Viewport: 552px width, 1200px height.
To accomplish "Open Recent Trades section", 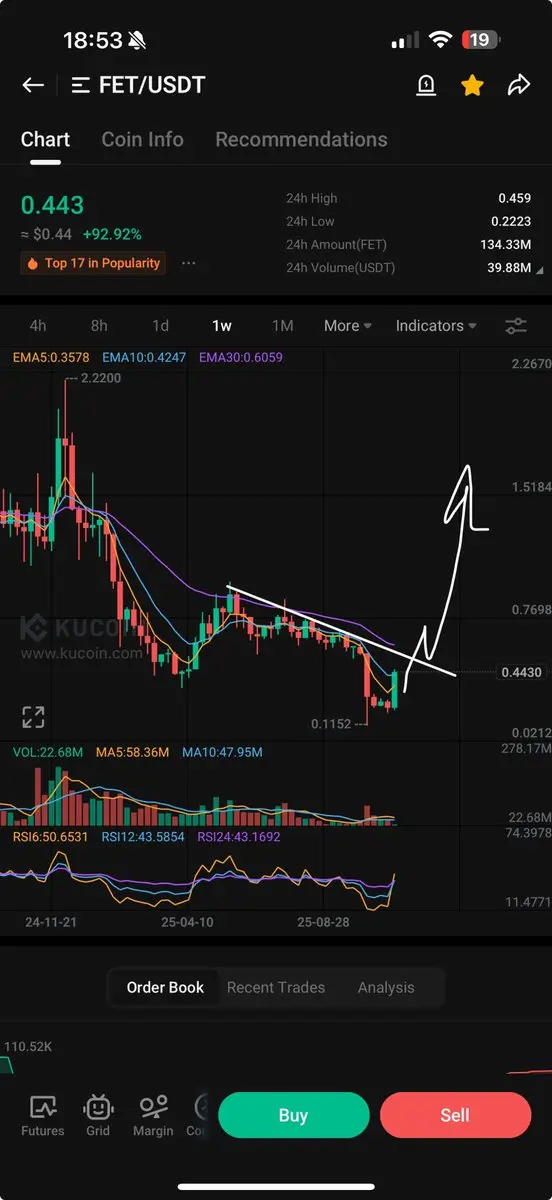I will coord(276,987).
